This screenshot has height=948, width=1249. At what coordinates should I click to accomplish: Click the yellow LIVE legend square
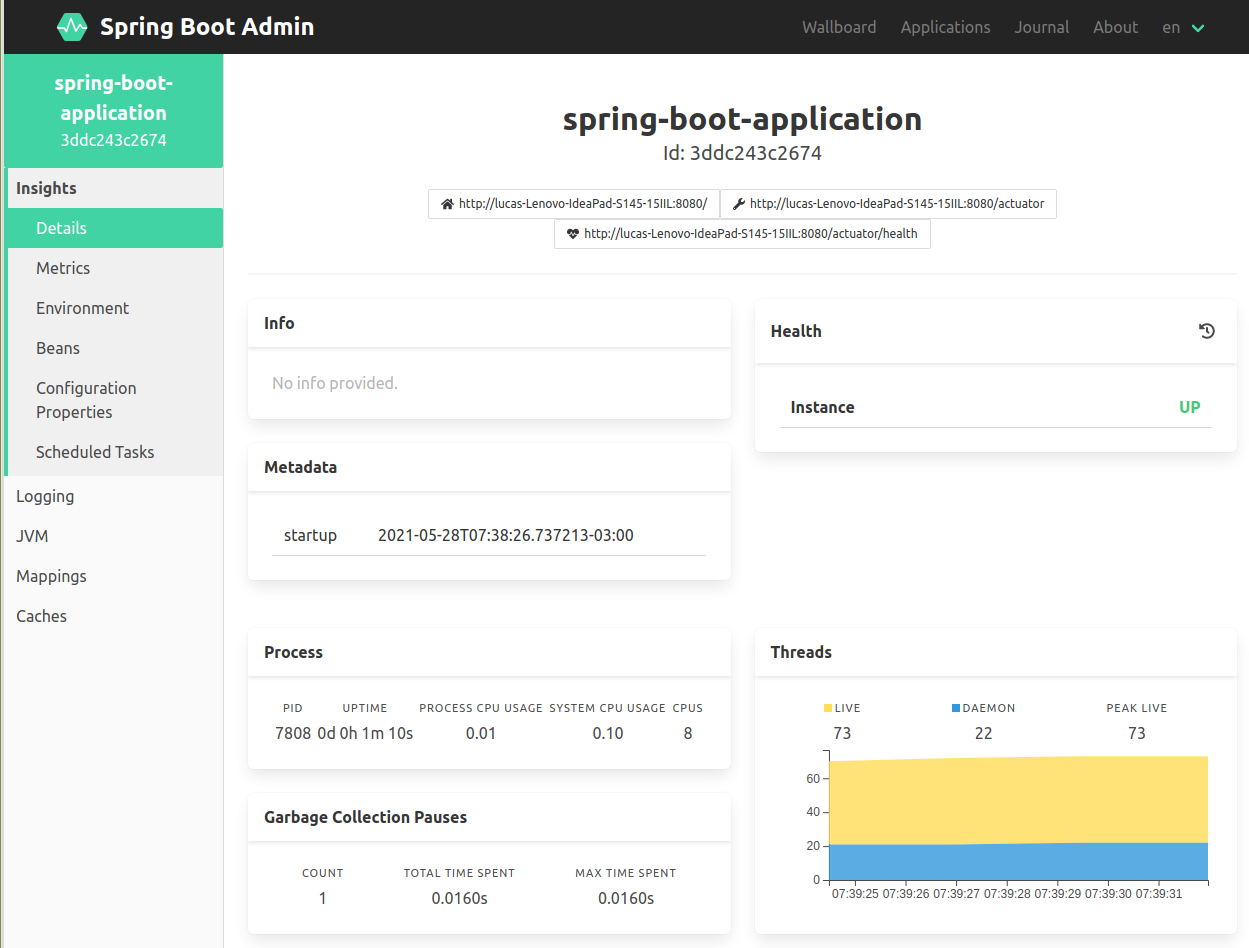tap(828, 708)
